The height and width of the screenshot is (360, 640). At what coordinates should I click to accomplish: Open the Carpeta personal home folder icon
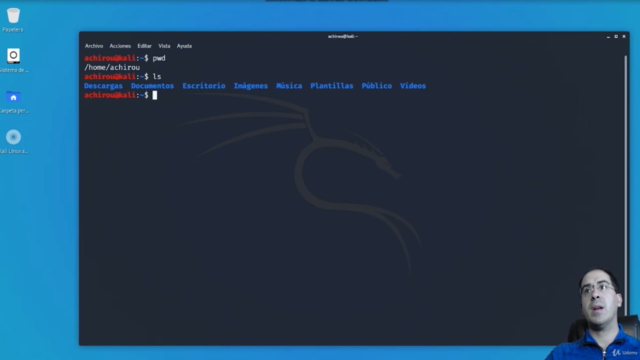click(x=13, y=97)
